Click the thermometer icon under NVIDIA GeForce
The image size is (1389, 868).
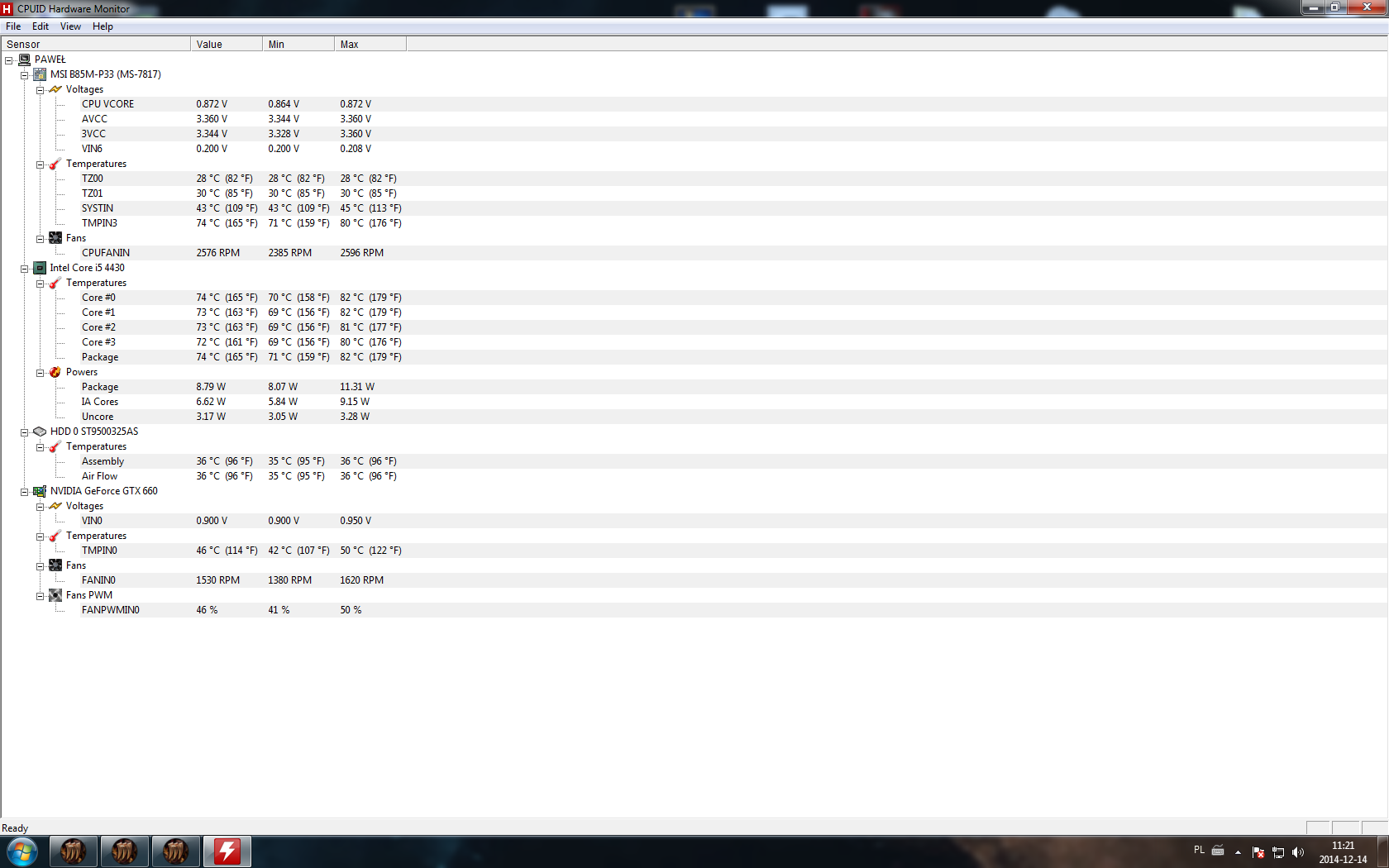click(55, 536)
